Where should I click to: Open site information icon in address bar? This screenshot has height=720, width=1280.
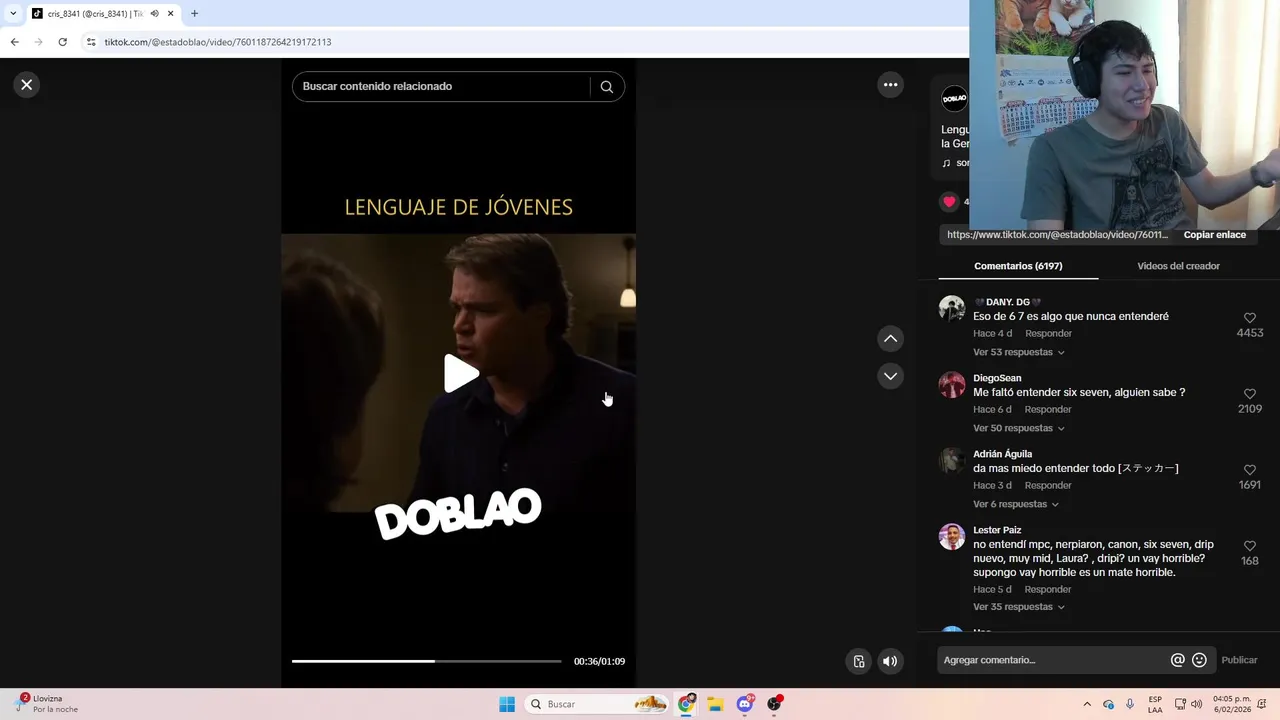pyautogui.click(x=91, y=42)
